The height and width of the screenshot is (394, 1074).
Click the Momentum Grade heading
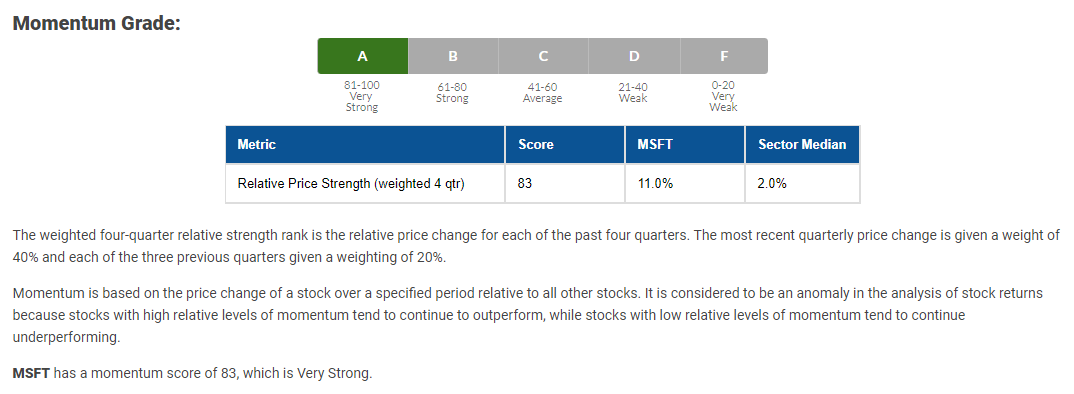(97, 23)
